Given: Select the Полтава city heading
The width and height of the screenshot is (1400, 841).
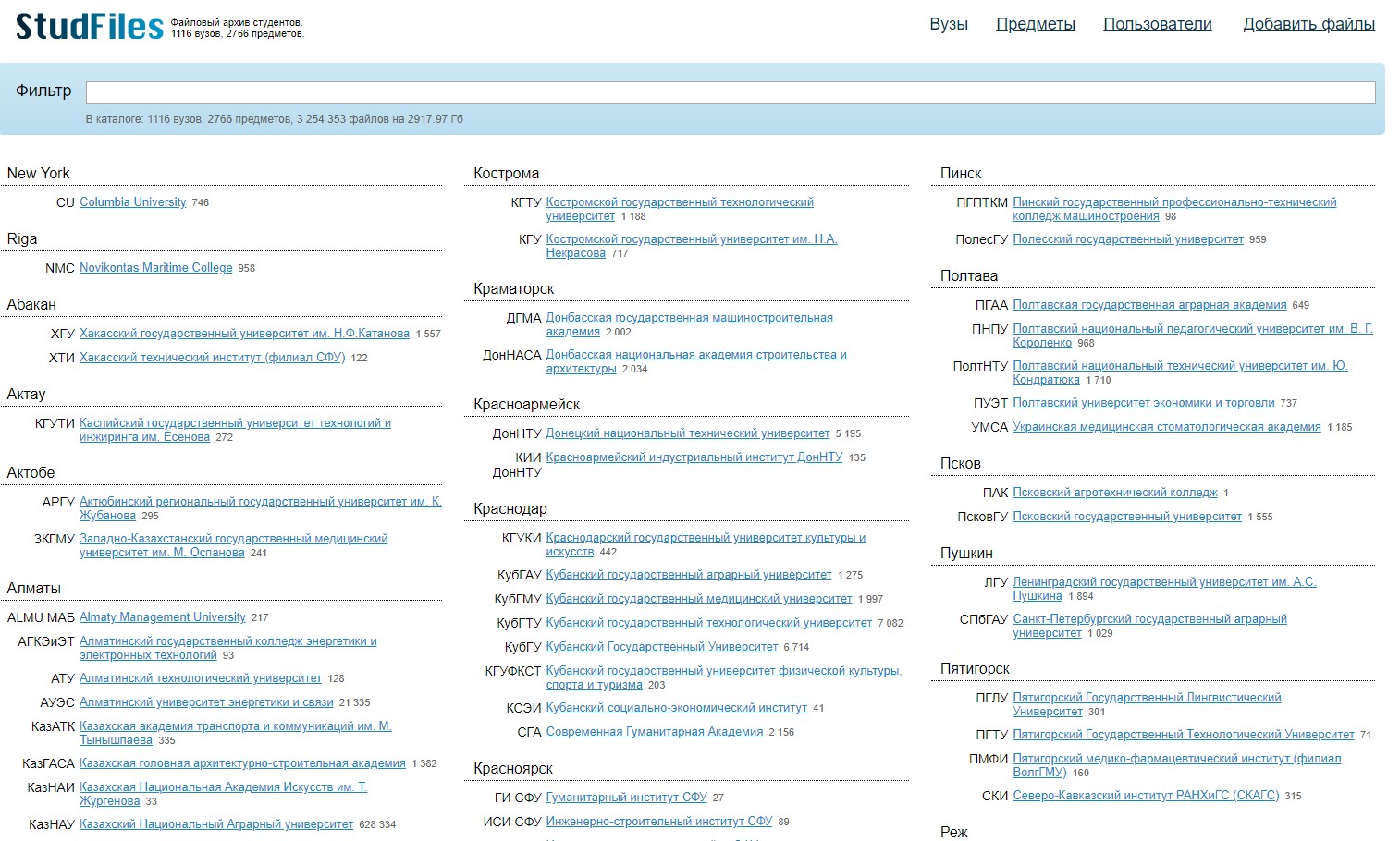Looking at the screenshot, I should coord(969,276).
